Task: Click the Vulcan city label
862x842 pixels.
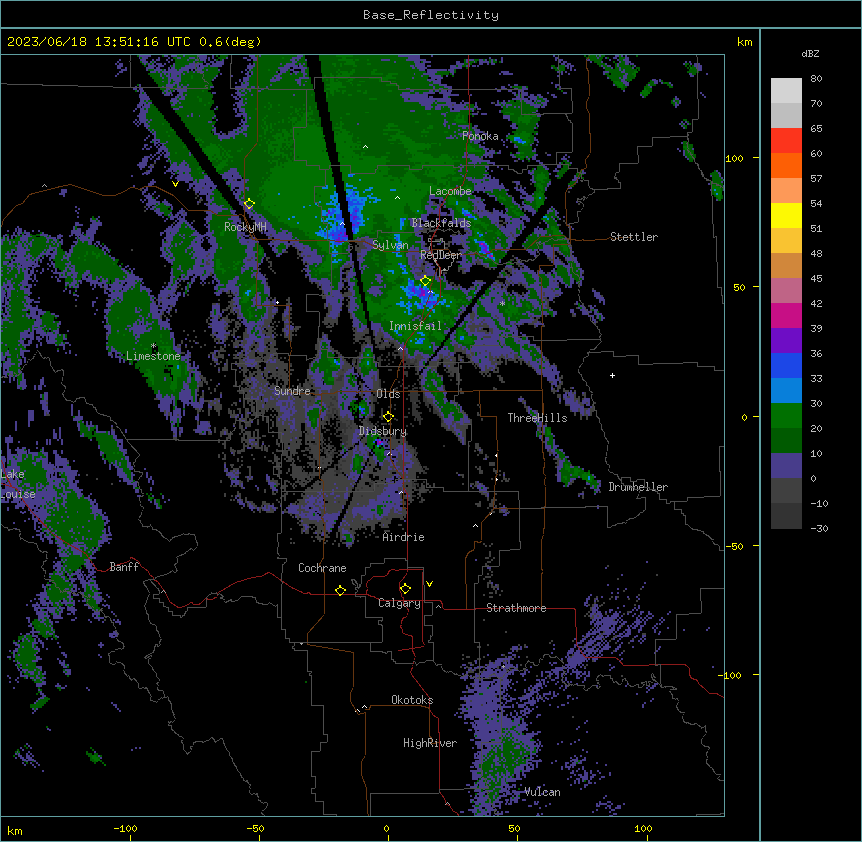Action: [542, 792]
